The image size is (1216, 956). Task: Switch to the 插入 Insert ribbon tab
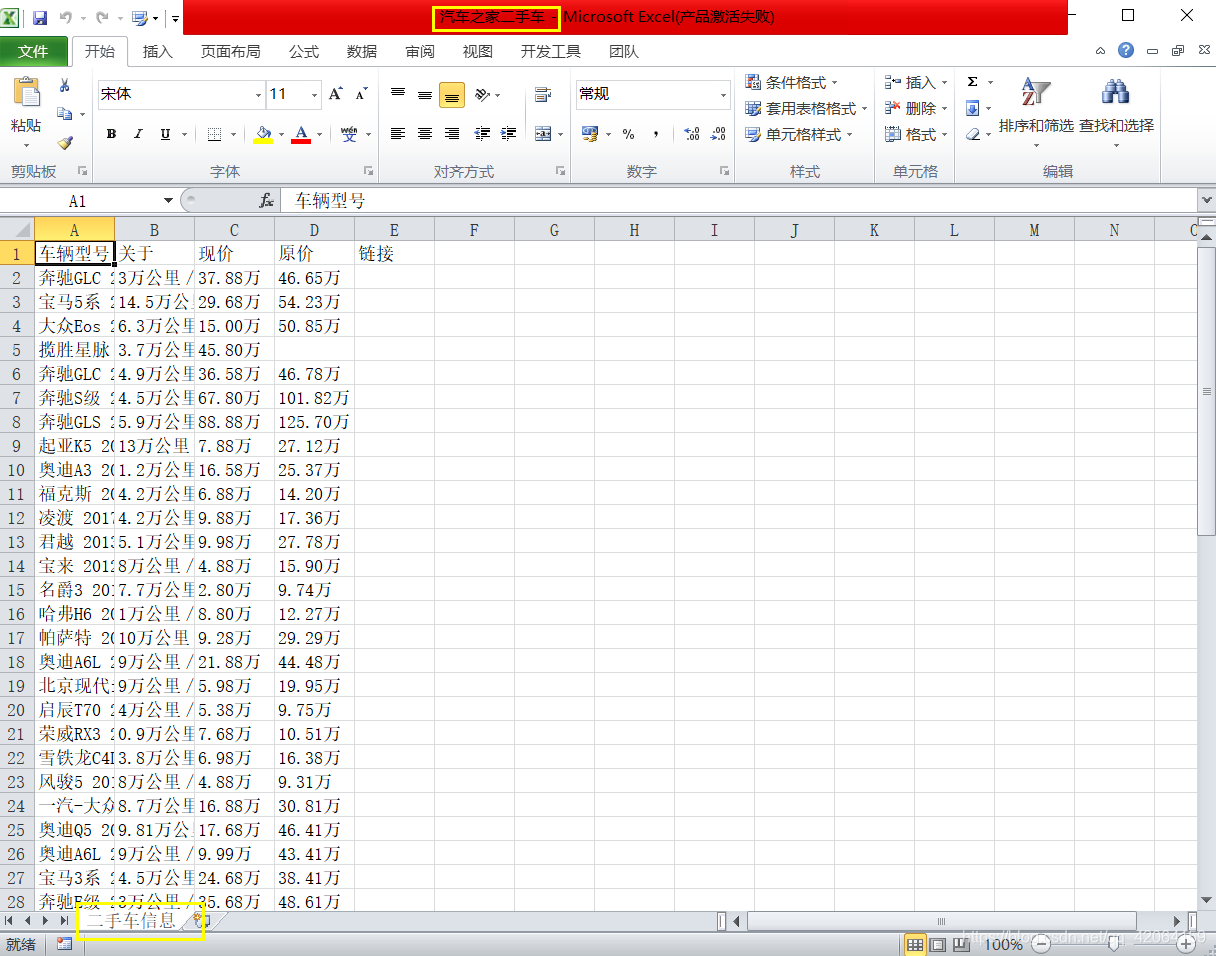[x=158, y=51]
